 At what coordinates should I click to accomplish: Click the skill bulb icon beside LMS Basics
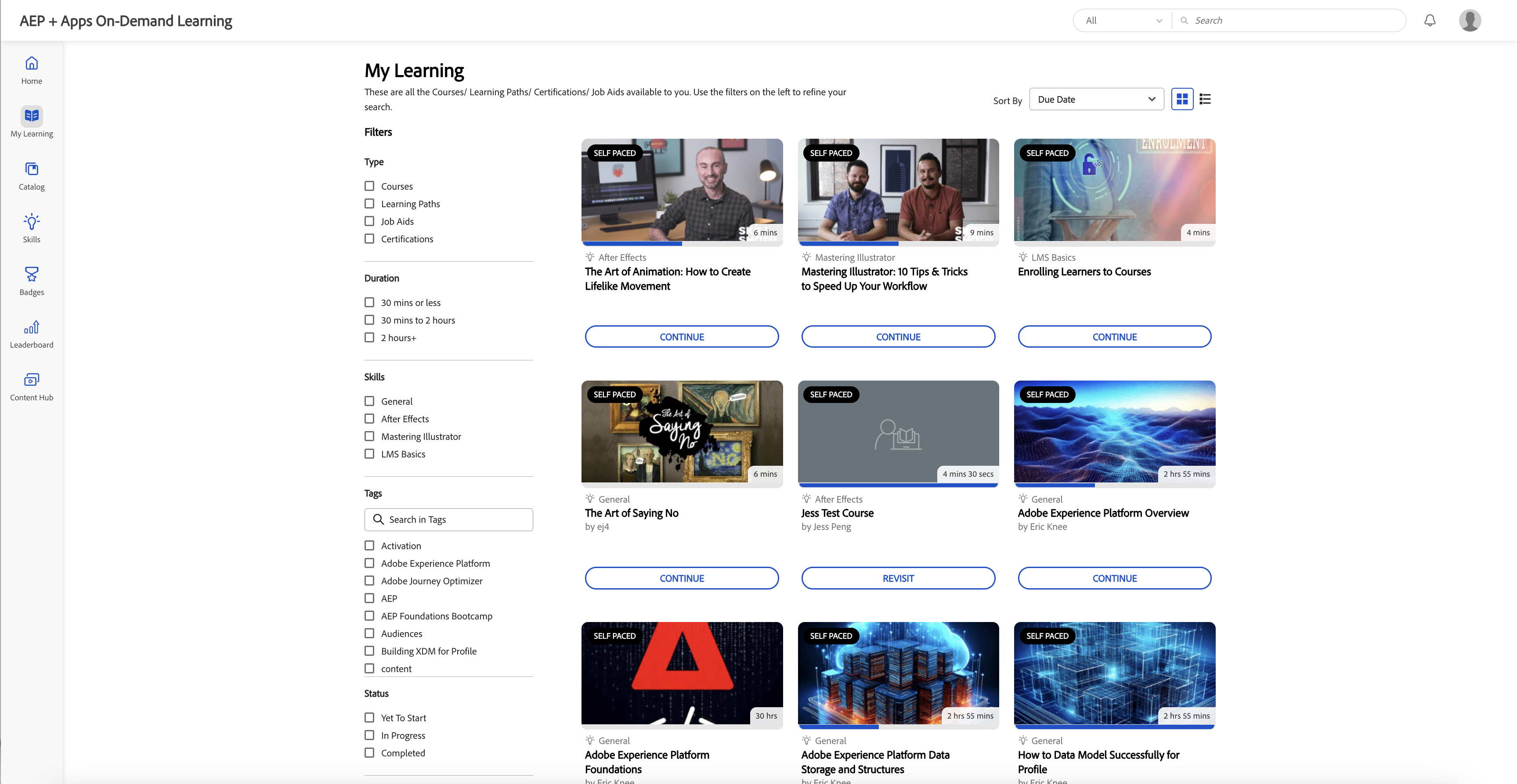click(x=1023, y=257)
